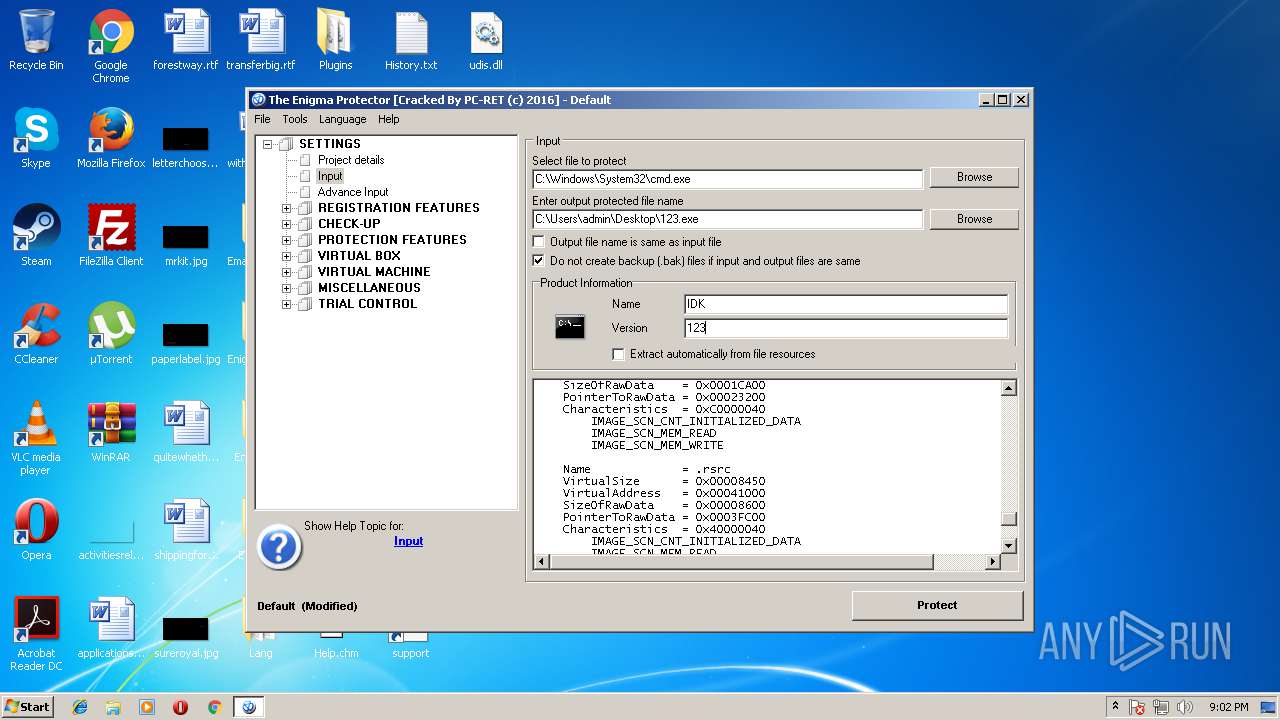The image size is (1280, 720).
Task: Launch Skype desktop shortcut
Action: (36, 138)
